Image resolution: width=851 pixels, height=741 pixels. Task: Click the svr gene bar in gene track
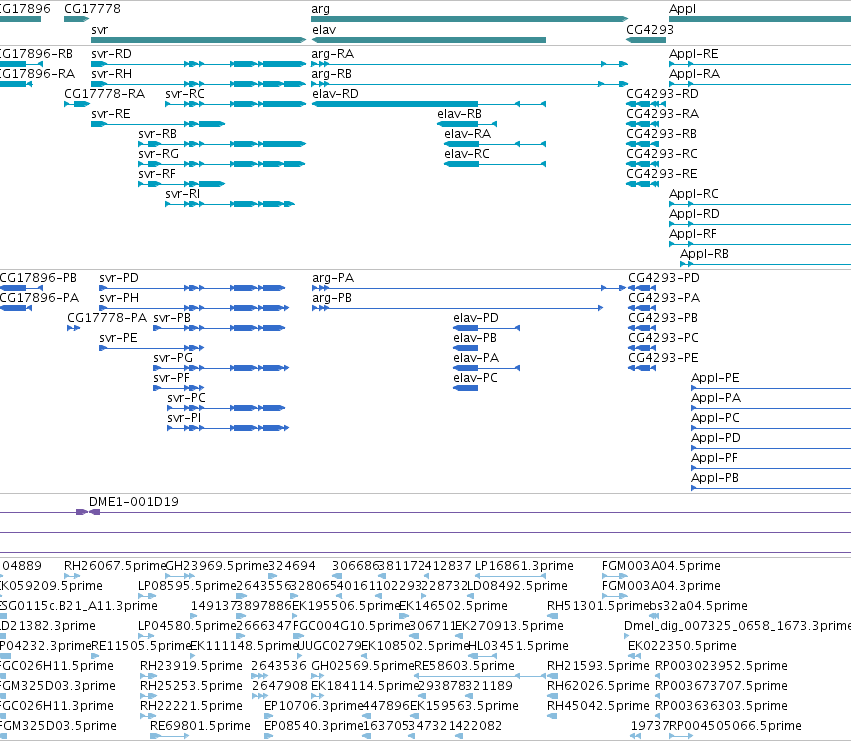(x=199, y=40)
